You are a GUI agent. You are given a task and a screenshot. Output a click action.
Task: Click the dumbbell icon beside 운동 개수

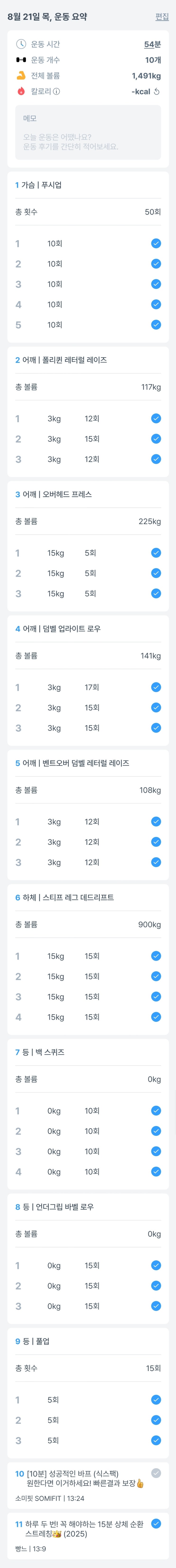click(x=21, y=60)
